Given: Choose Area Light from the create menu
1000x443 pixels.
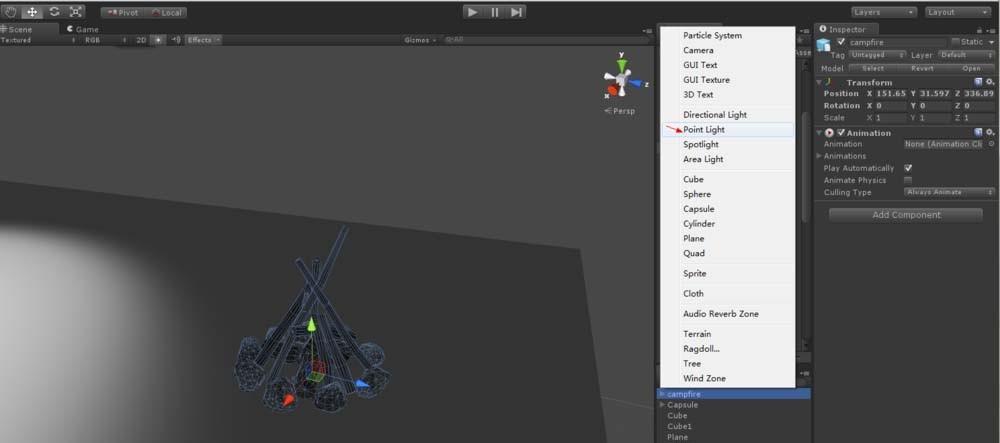Looking at the screenshot, I should click(x=727, y=159).
